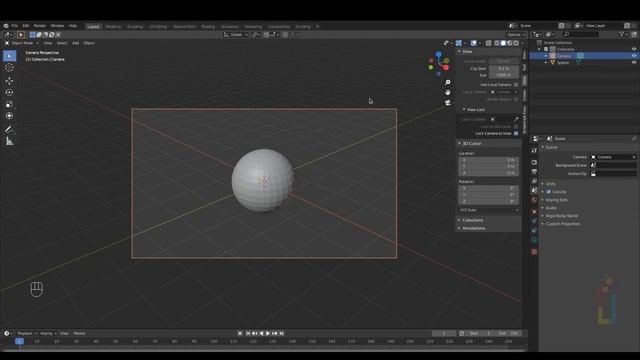Open Global transform orientation dropdown

click(236, 35)
